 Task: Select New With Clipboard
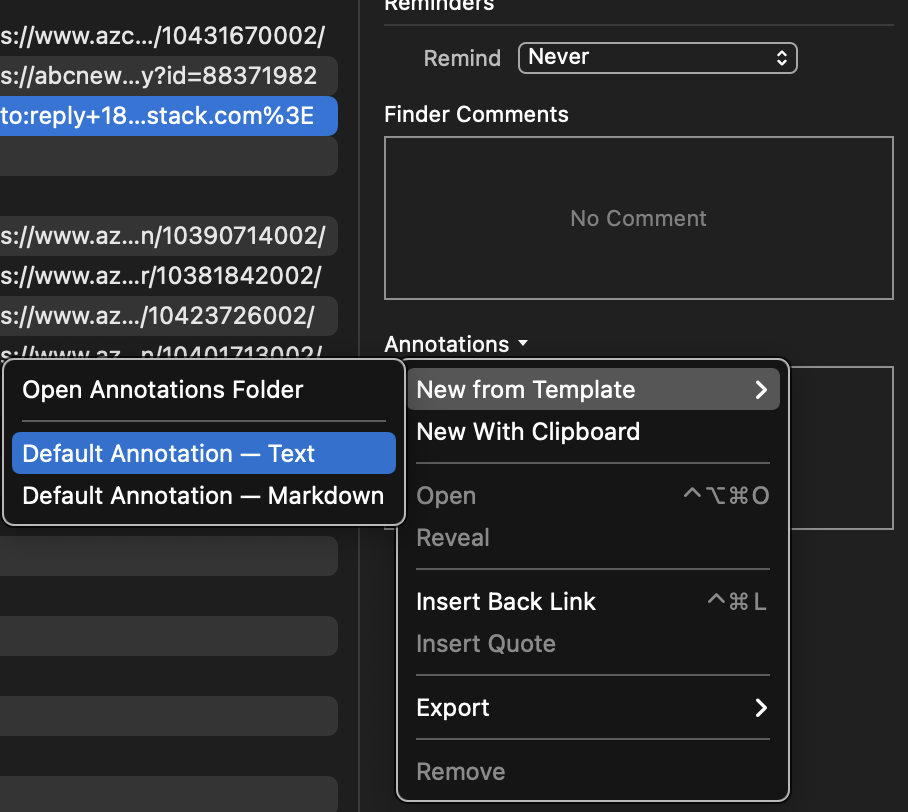click(528, 432)
